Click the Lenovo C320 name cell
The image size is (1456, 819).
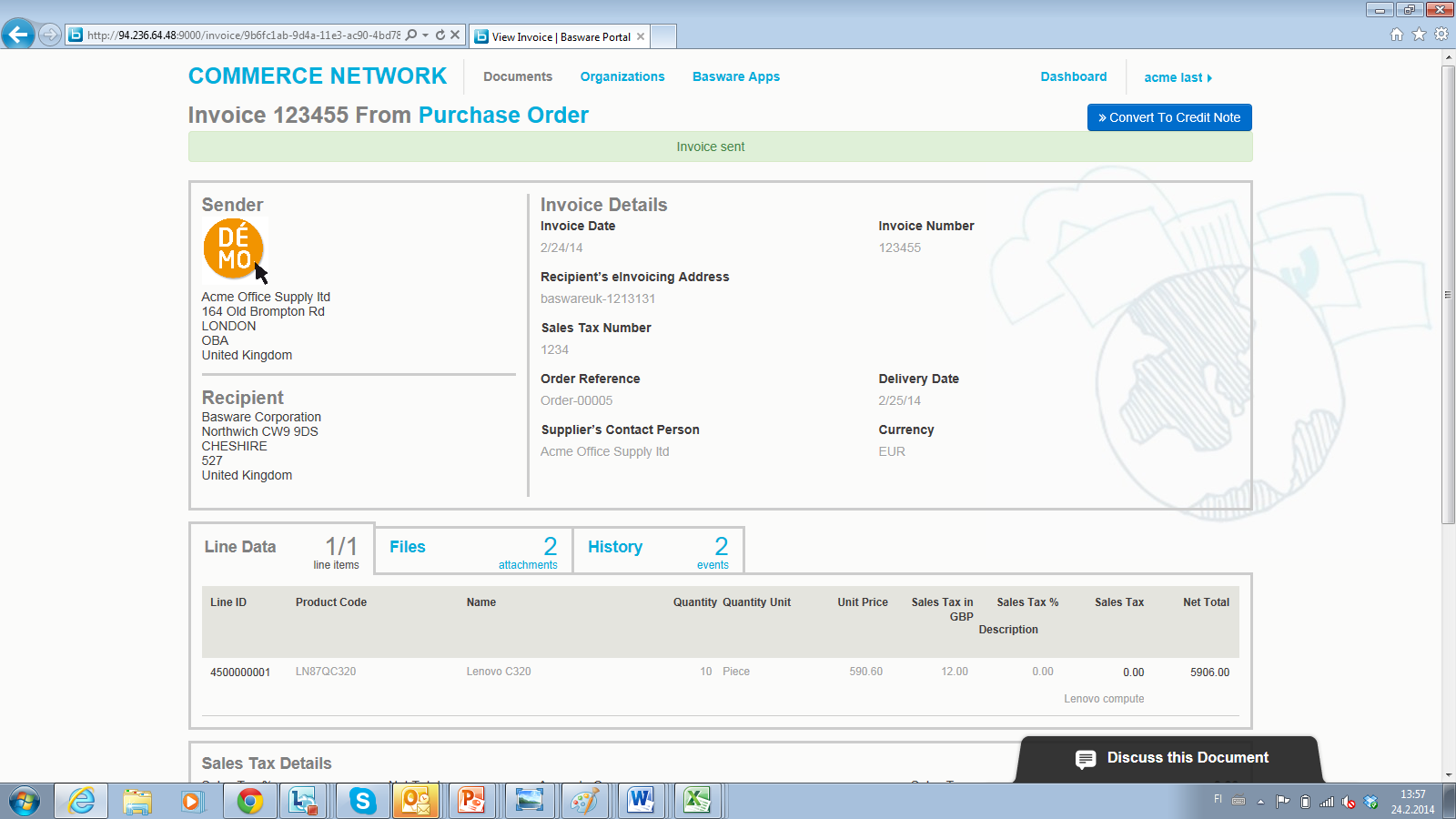(x=499, y=672)
